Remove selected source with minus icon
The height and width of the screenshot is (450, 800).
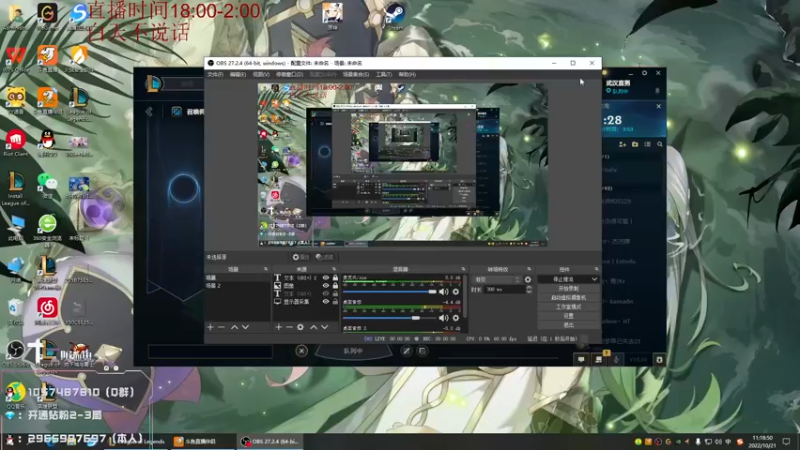pos(289,327)
